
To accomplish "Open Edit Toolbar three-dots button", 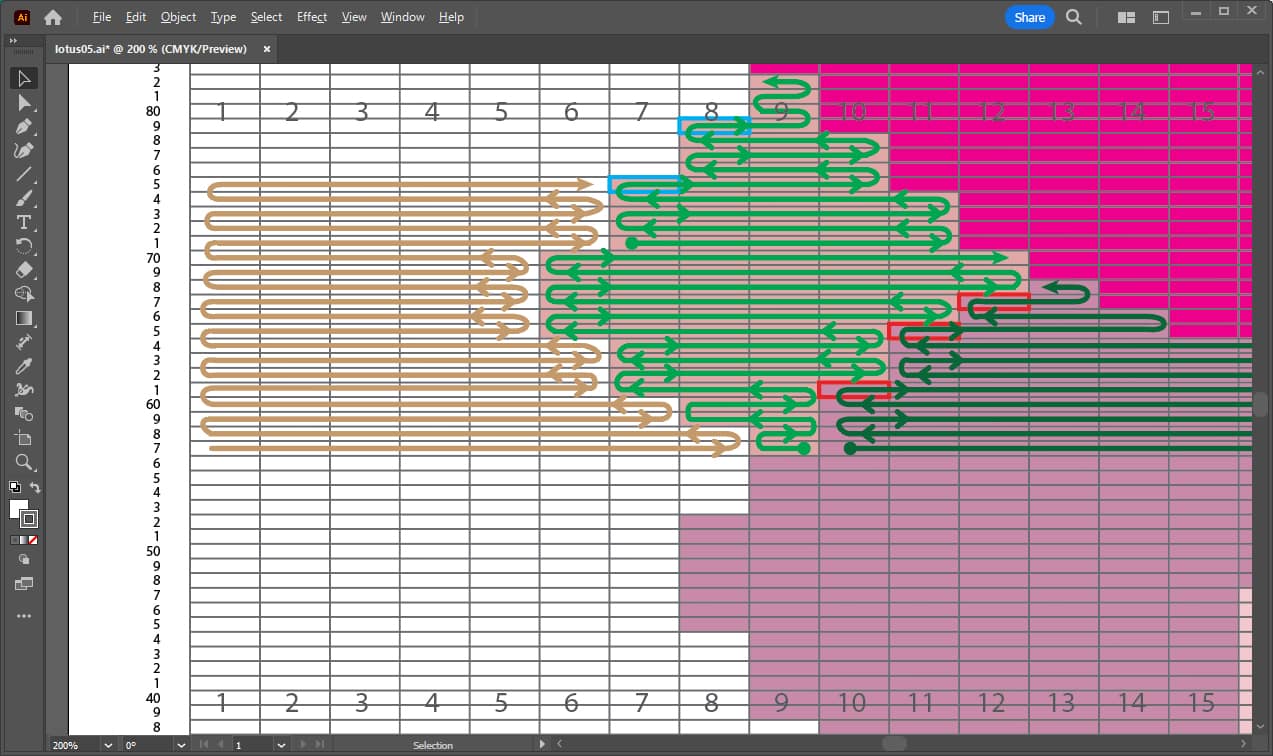I will 24,616.
